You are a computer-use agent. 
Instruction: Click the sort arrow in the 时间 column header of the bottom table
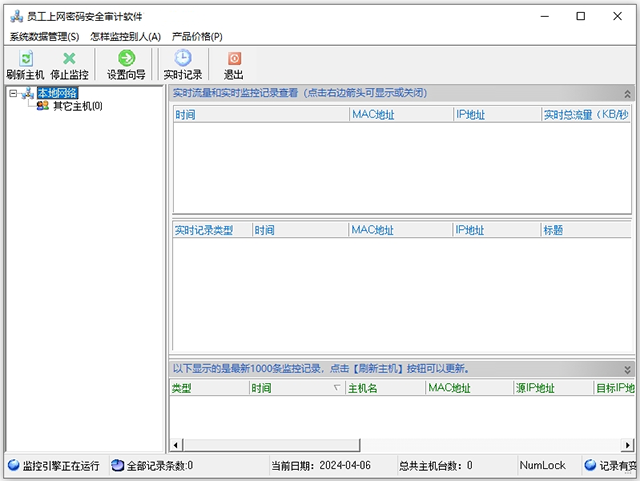[337, 387]
